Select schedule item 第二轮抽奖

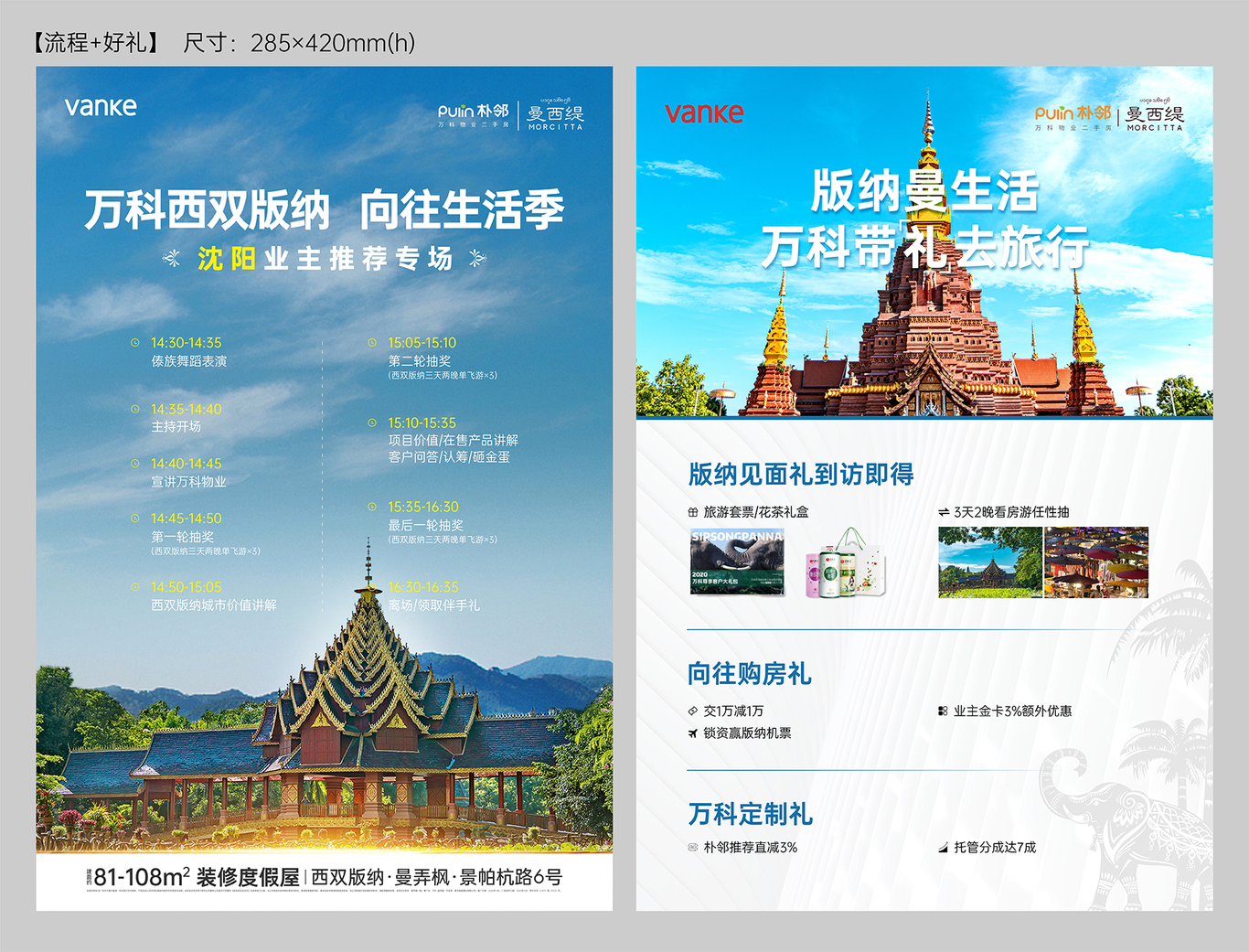pyautogui.click(x=420, y=361)
